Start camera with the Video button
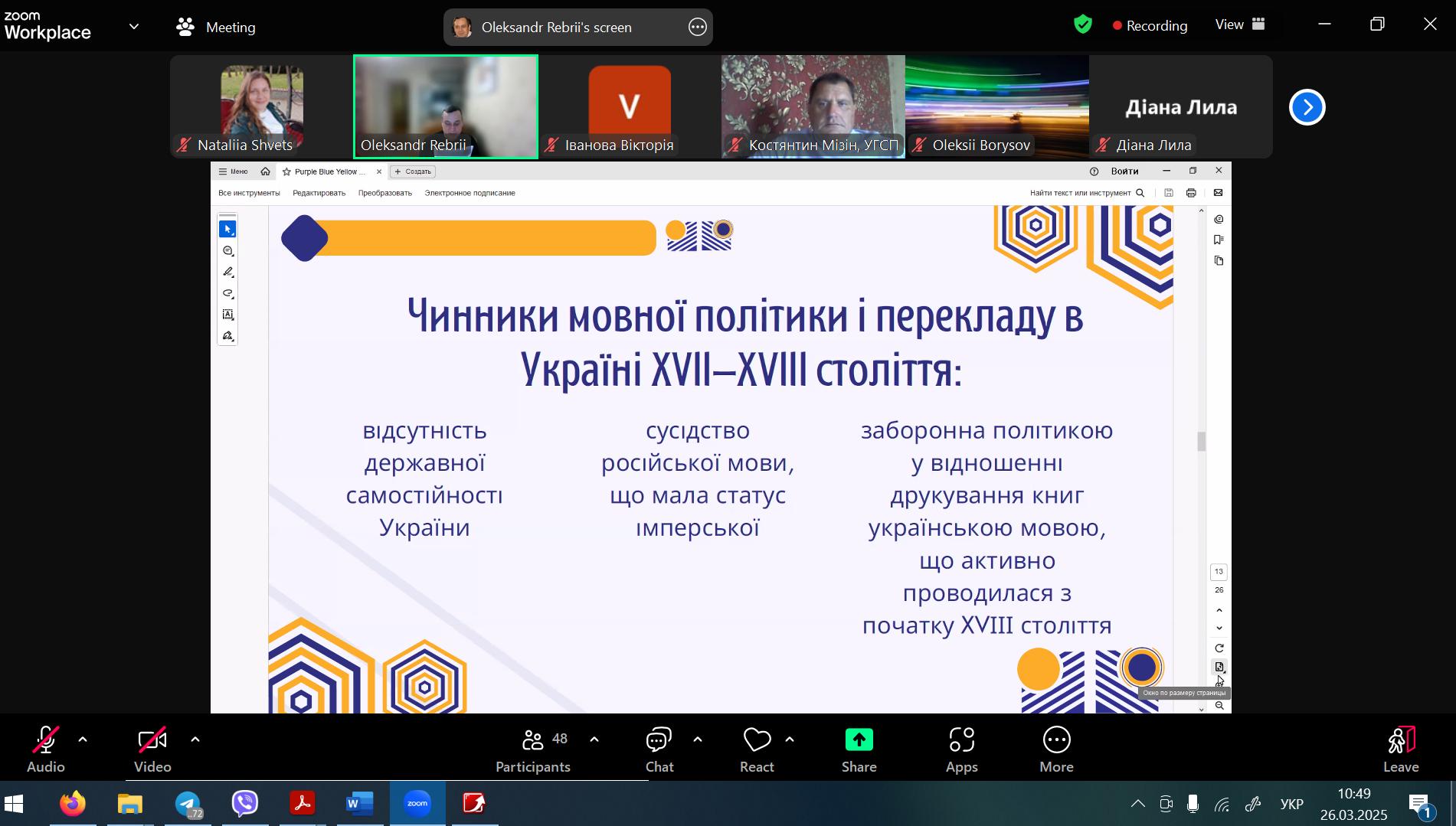 tap(152, 749)
